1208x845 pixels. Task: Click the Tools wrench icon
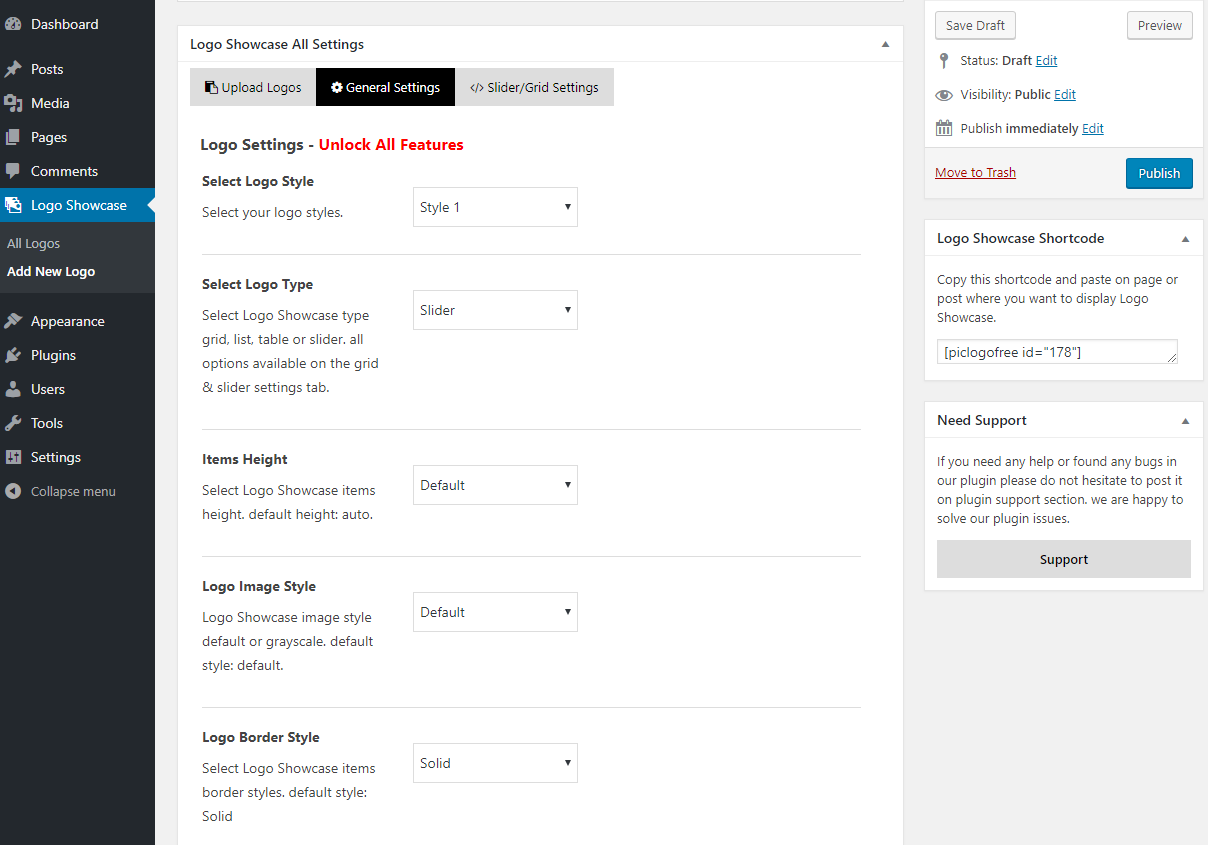tap(13, 423)
